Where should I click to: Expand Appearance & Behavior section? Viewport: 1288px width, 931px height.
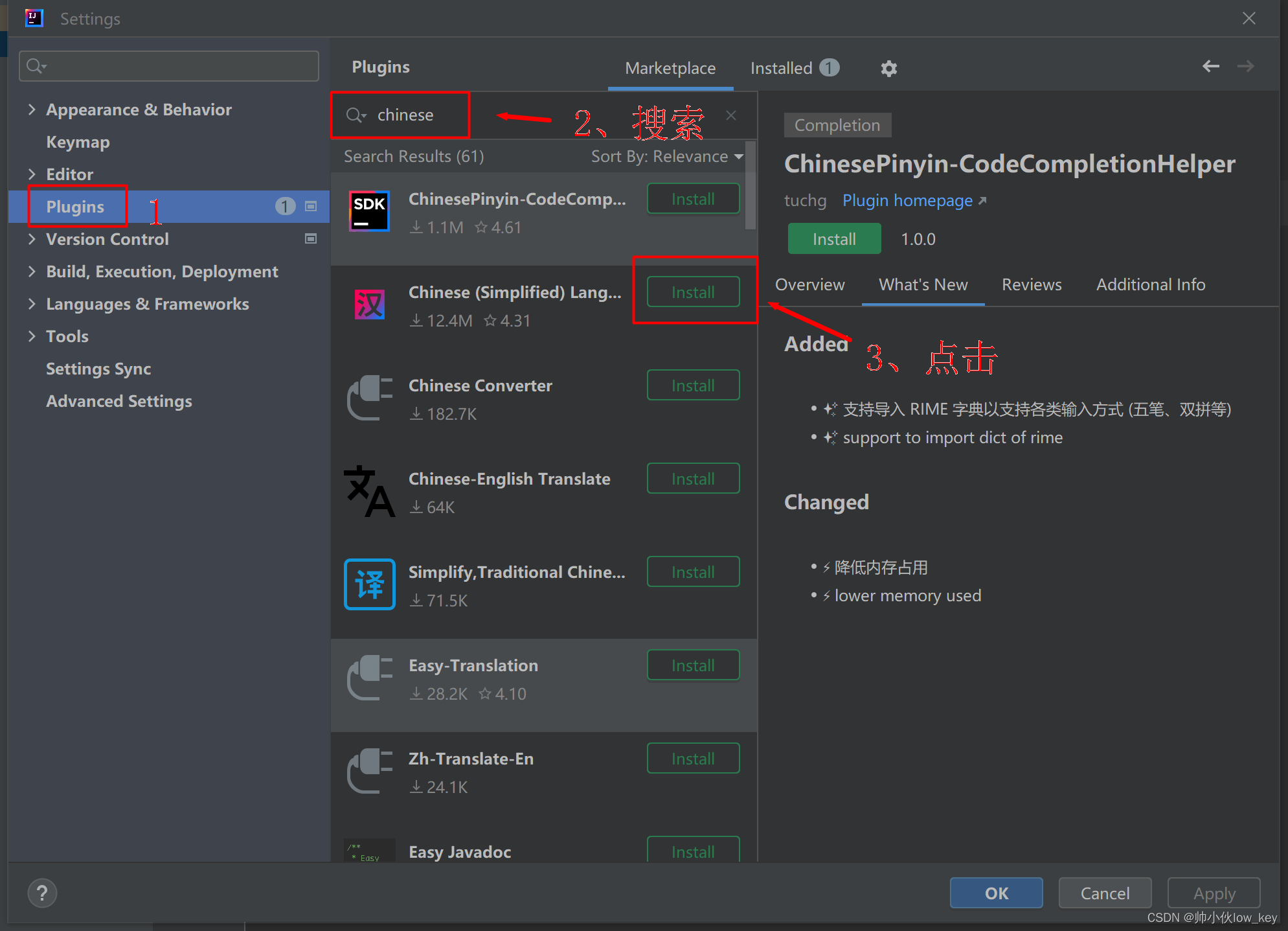[32, 109]
